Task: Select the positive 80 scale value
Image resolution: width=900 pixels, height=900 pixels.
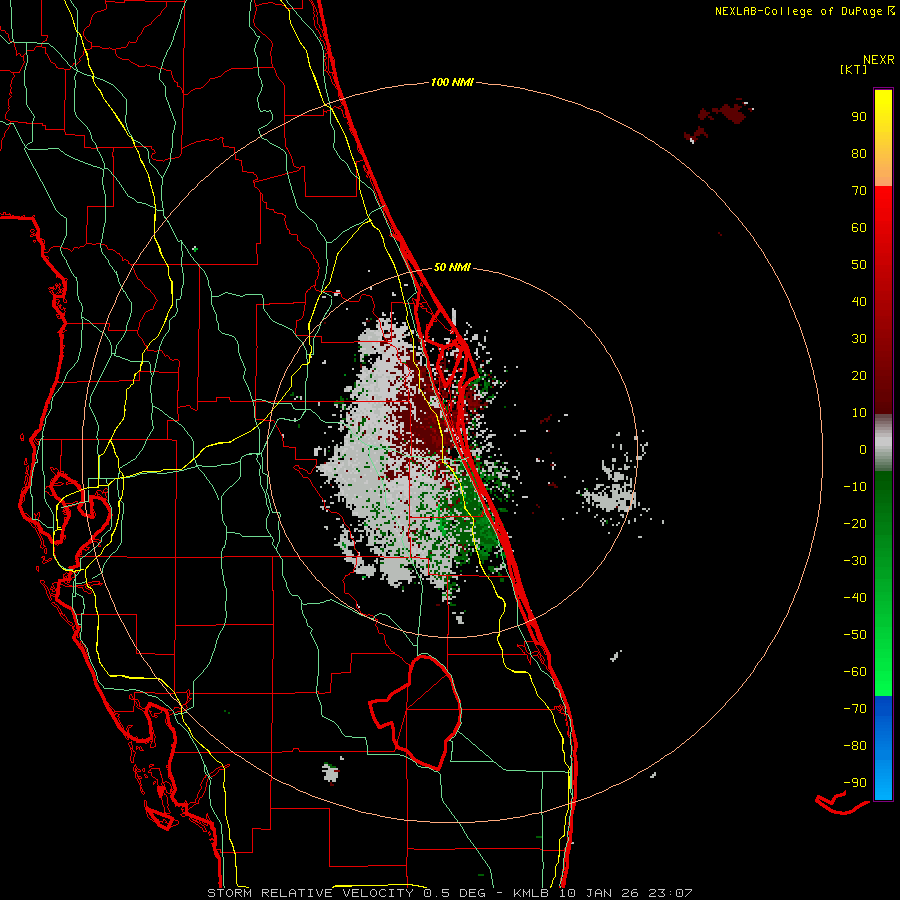Action: pyautogui.click(x=859, y=153)
